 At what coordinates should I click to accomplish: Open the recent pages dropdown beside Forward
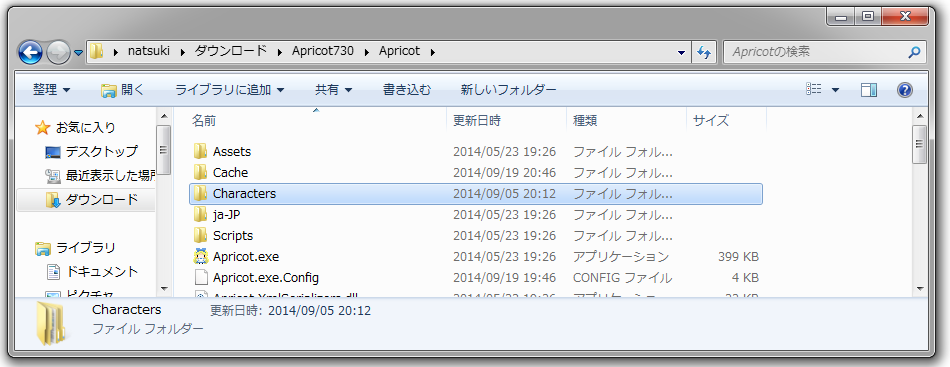coord(78,53)
